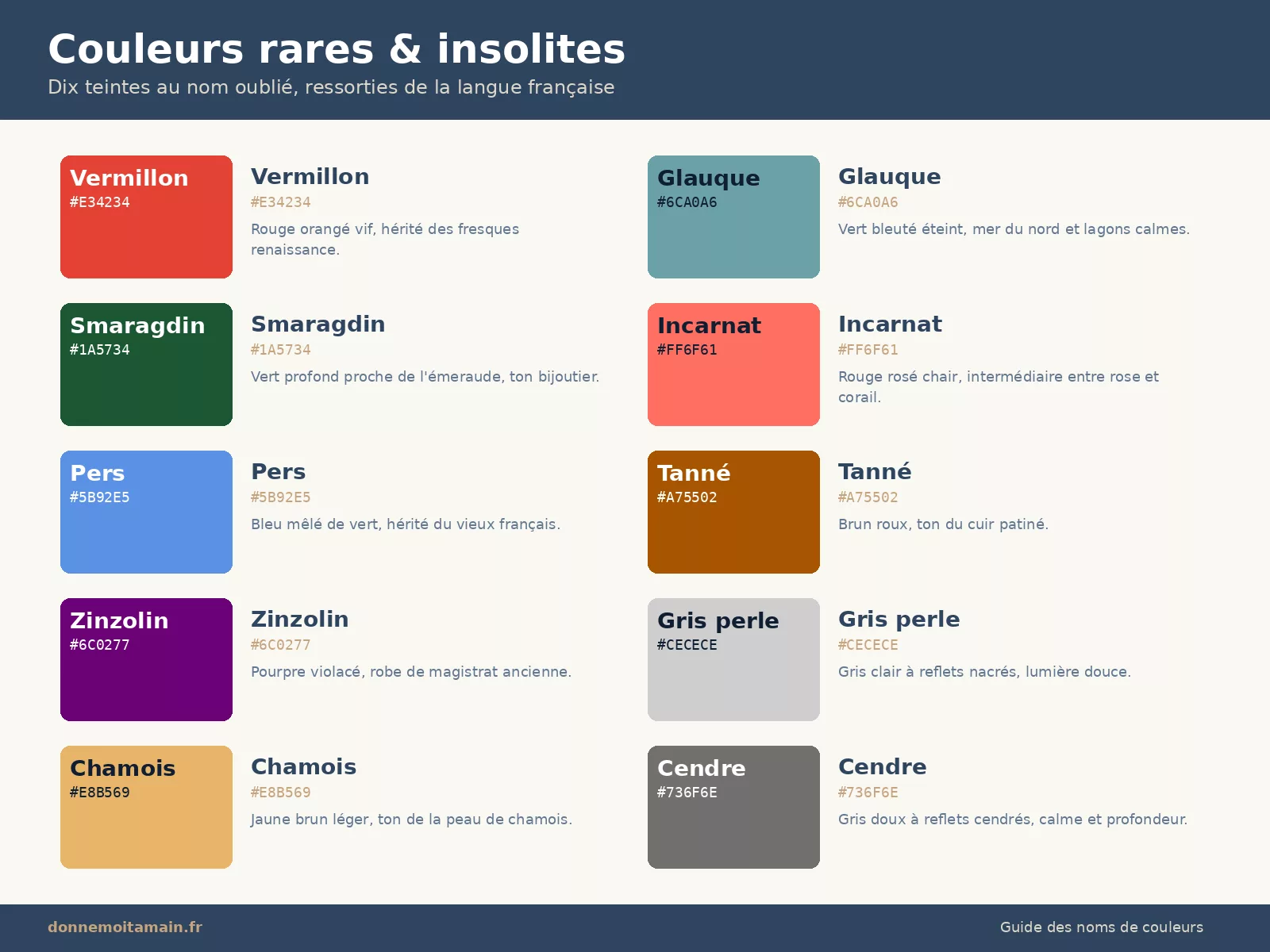Click the tan #E34234 hex code text

tap(281, 202)
